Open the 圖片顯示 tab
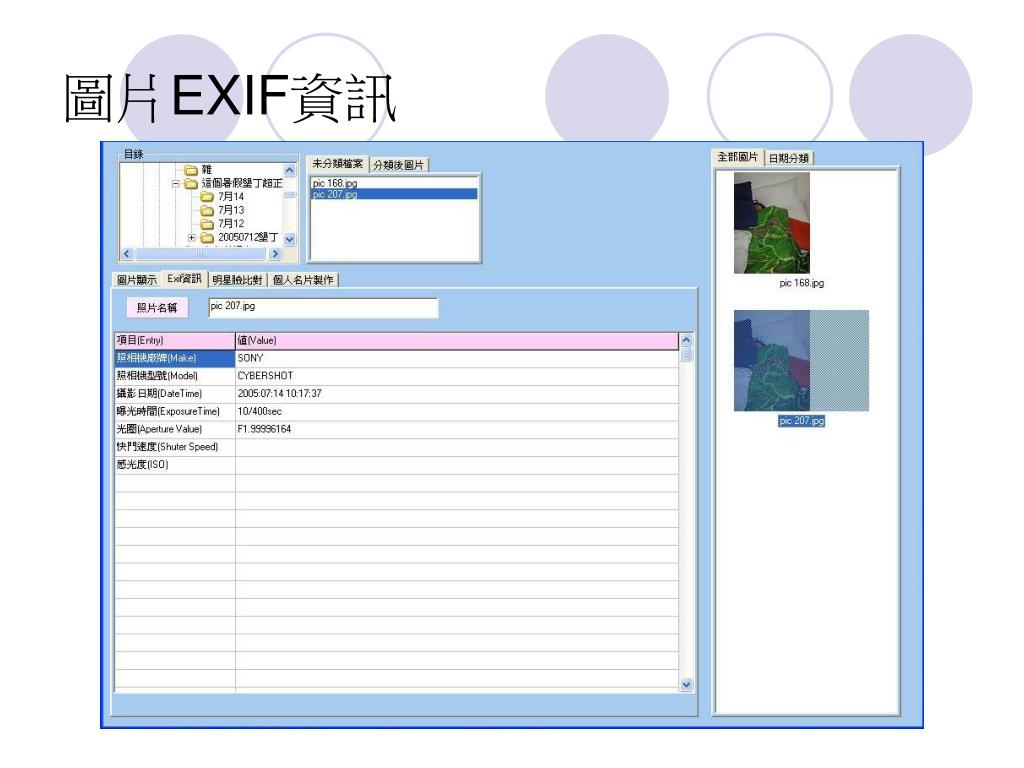The height and width of the screenshot is (768, 1024). tap(136, 280)
